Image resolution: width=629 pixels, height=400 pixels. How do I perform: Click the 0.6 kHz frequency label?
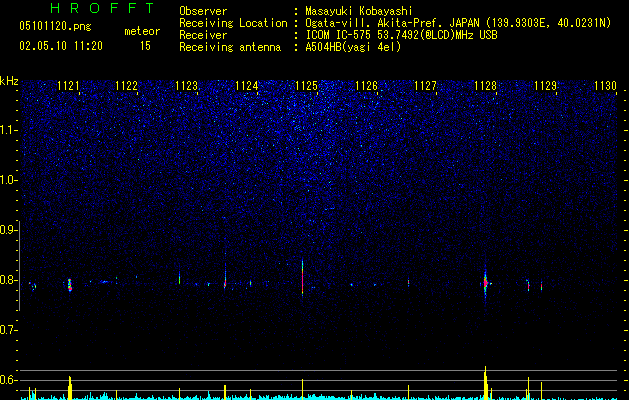click(x=8, y=380)
